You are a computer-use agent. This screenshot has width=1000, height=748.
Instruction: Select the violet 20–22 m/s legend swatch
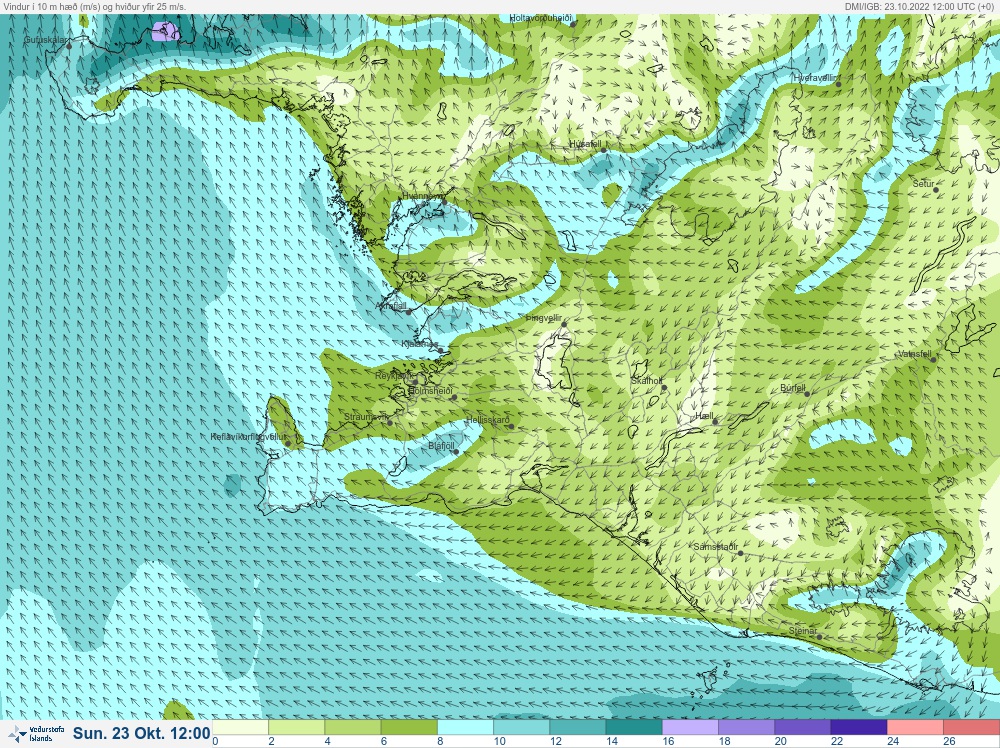pyautogui.click(x=802, y=728)
